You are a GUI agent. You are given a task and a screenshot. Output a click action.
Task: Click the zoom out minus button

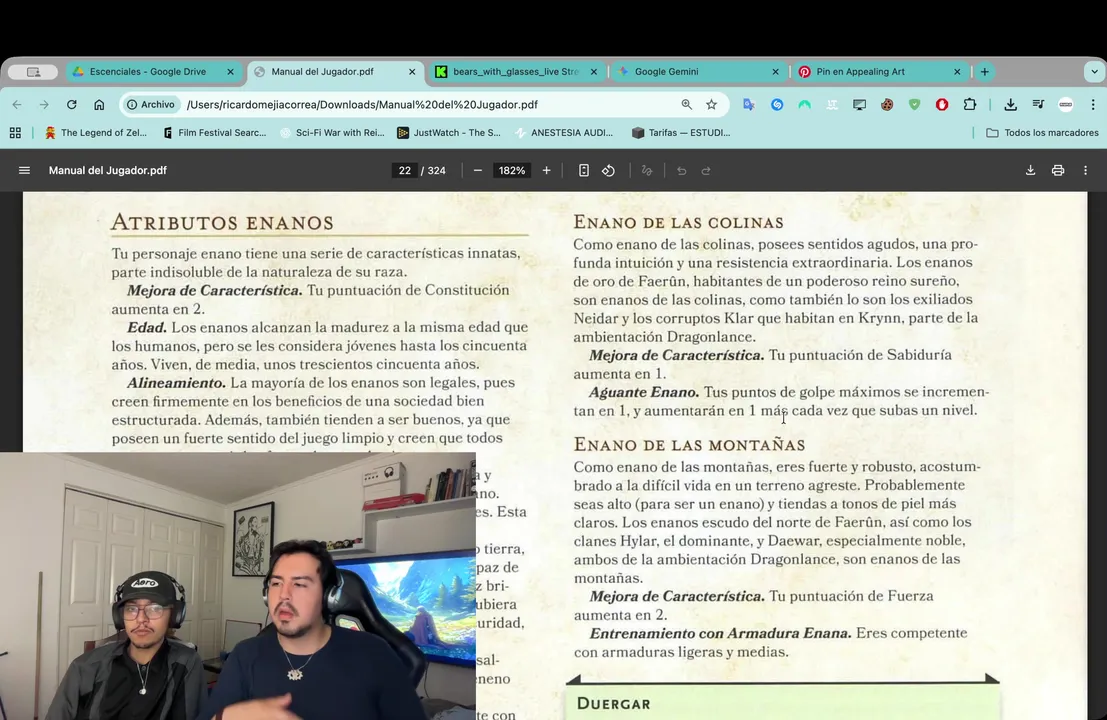pyautogui.click(x=478, y=170)
